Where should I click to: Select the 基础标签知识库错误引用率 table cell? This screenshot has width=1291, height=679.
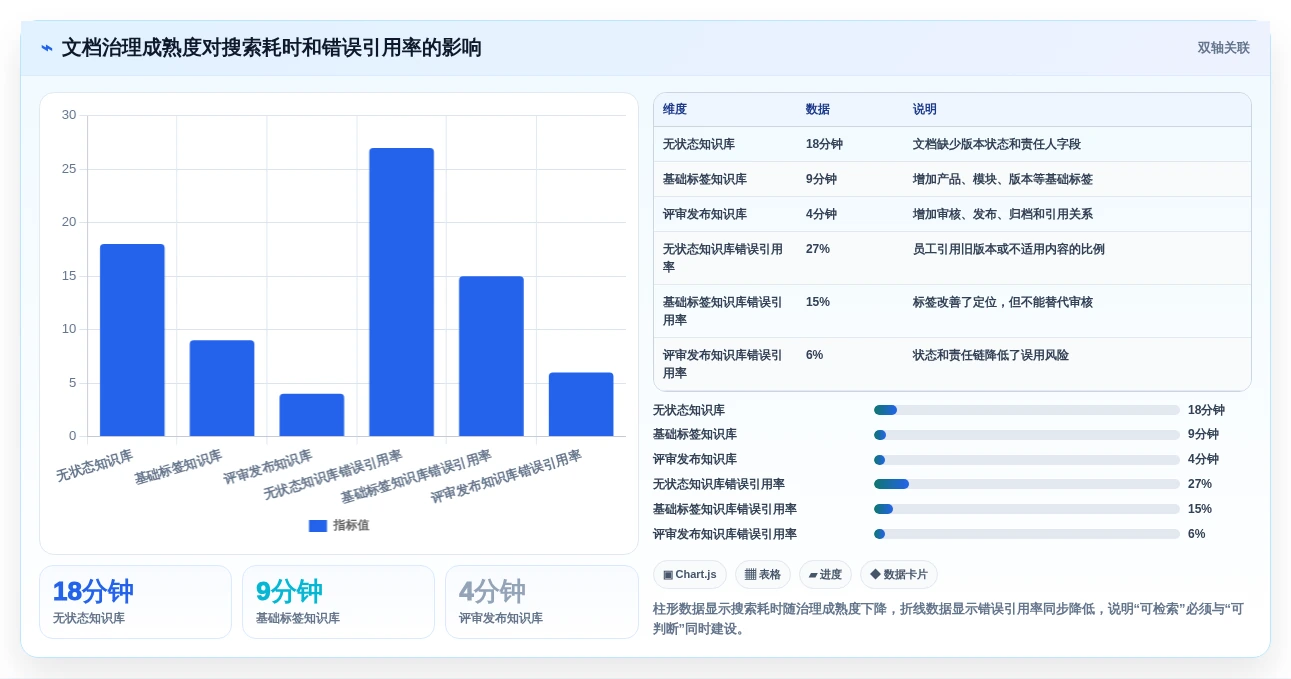(723, 311)
